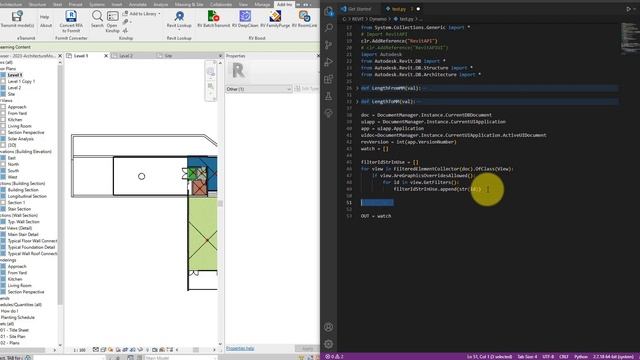The height and width of the screenshot is (360, 640).
Task: Select the Kitchen 3D view item
Action: (x=15, y=120)
